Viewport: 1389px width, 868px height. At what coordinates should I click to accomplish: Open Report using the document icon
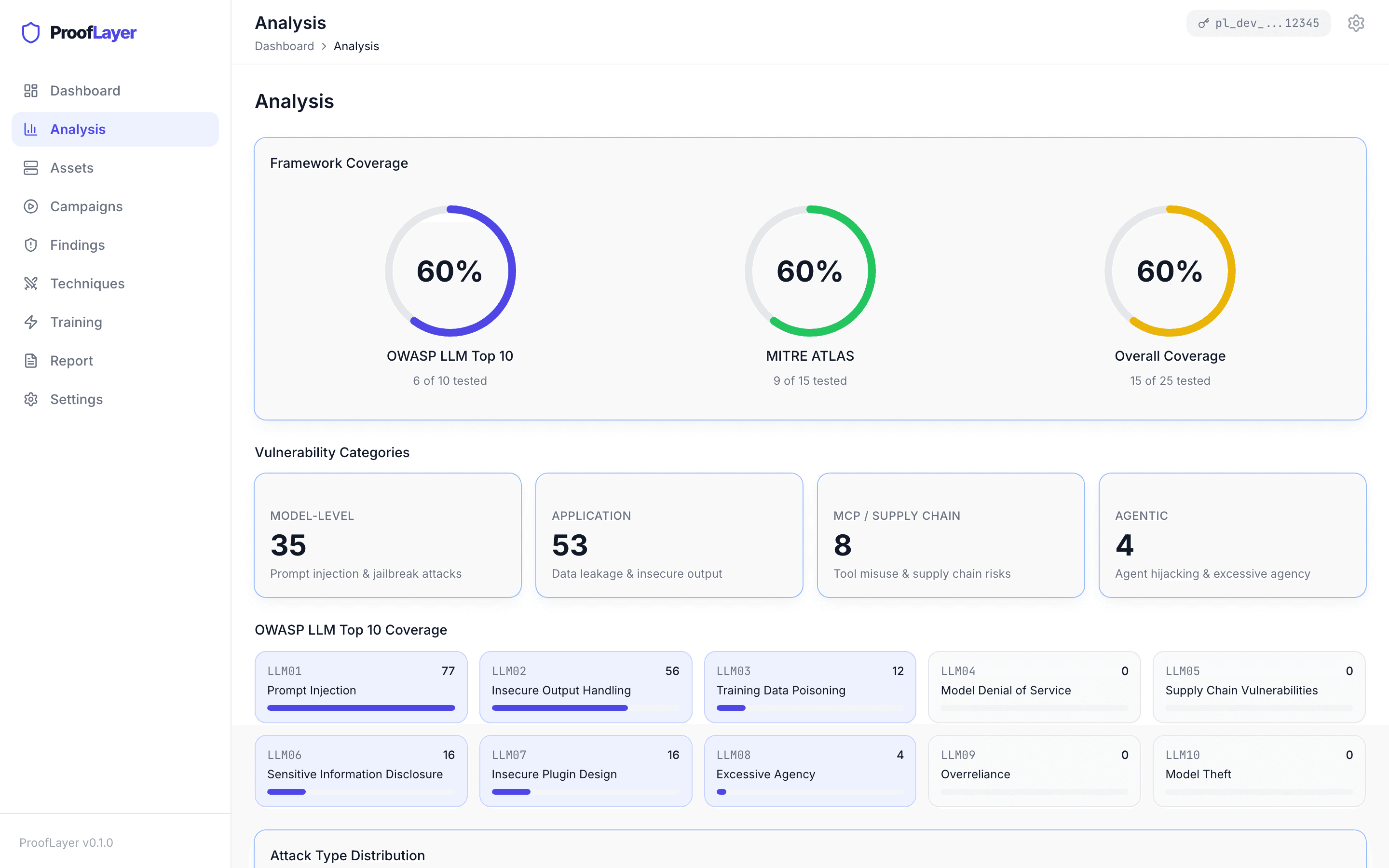coord(30,360)
